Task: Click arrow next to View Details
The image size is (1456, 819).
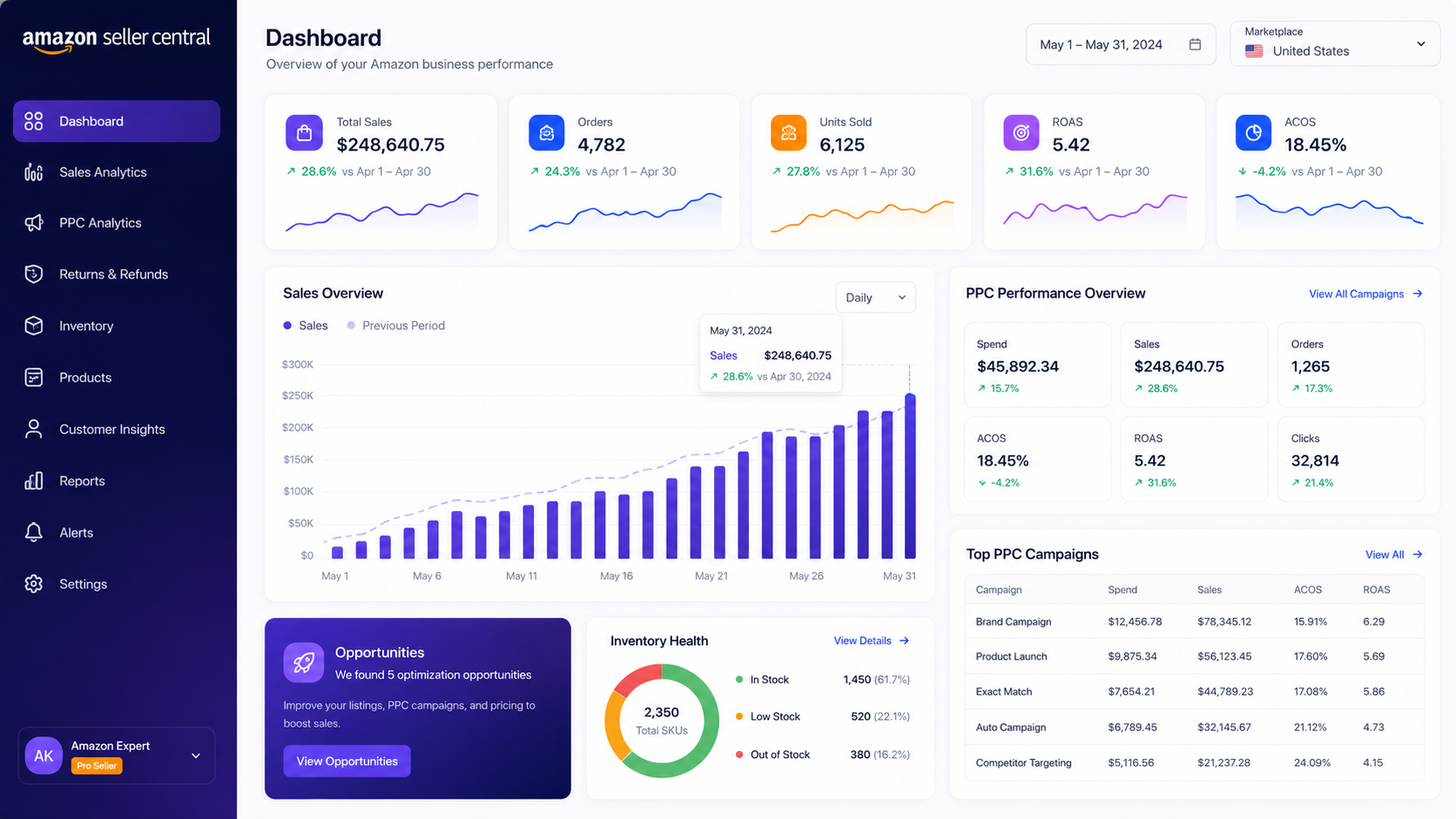Action: [904, 641]
